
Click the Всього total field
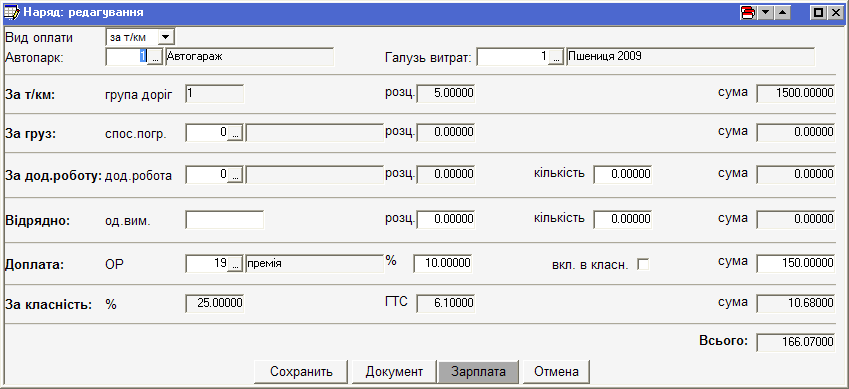(795, 343)
